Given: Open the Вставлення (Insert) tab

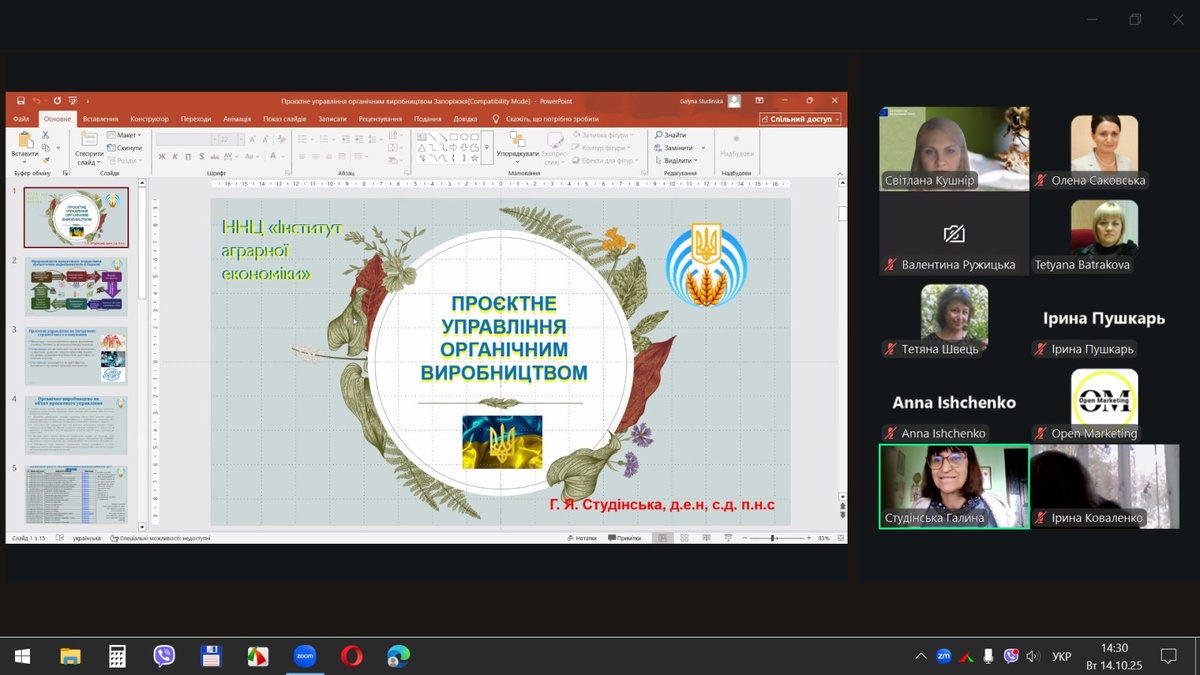Looking at the screenshot, I should point(100,119).
